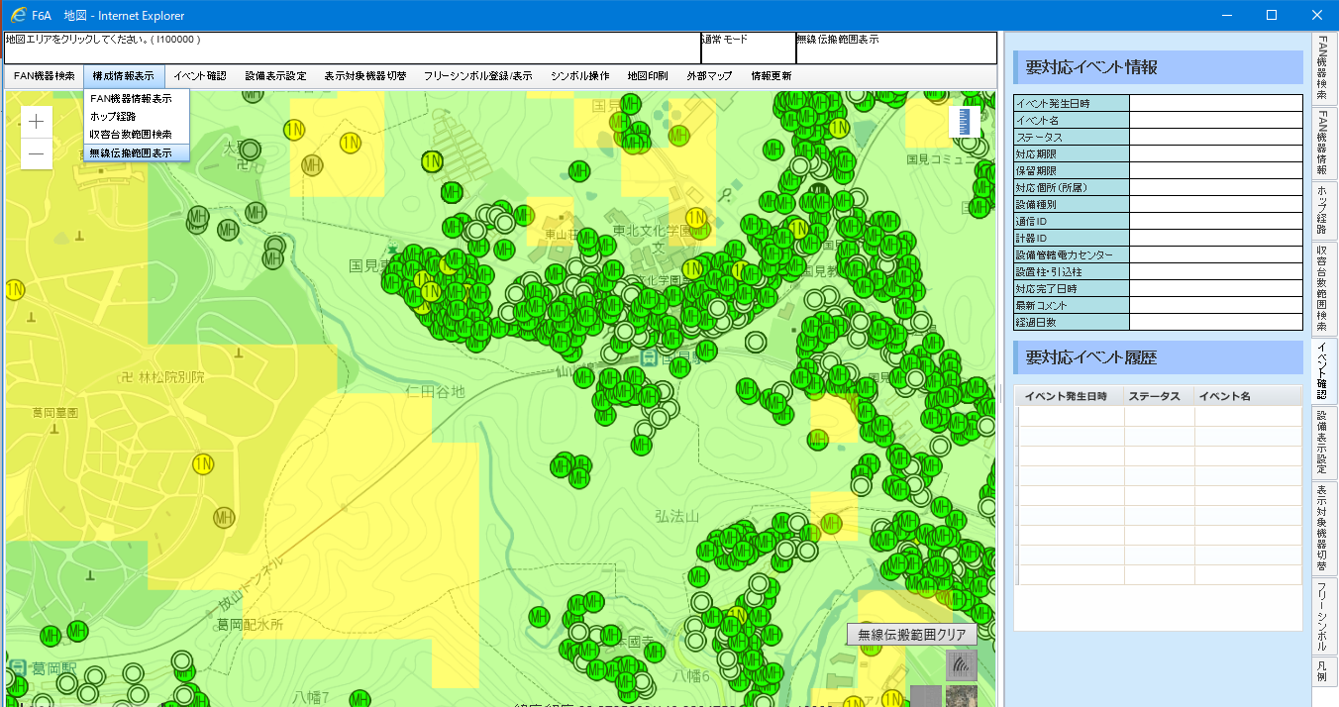Sort by イベント発生日時 column header

[x=1066, y=397]
